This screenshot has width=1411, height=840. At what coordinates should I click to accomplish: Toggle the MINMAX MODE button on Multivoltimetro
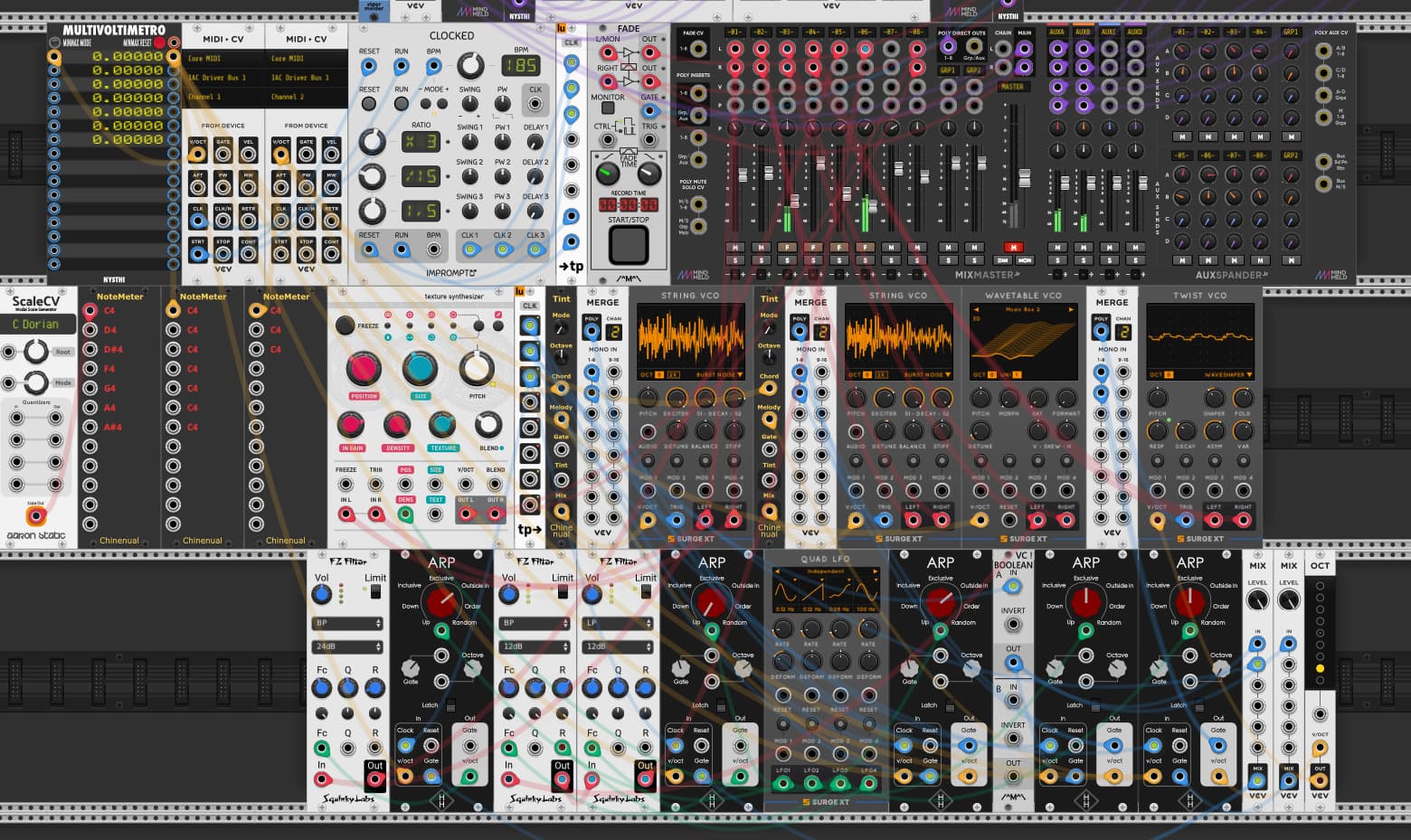click(53, 42)
